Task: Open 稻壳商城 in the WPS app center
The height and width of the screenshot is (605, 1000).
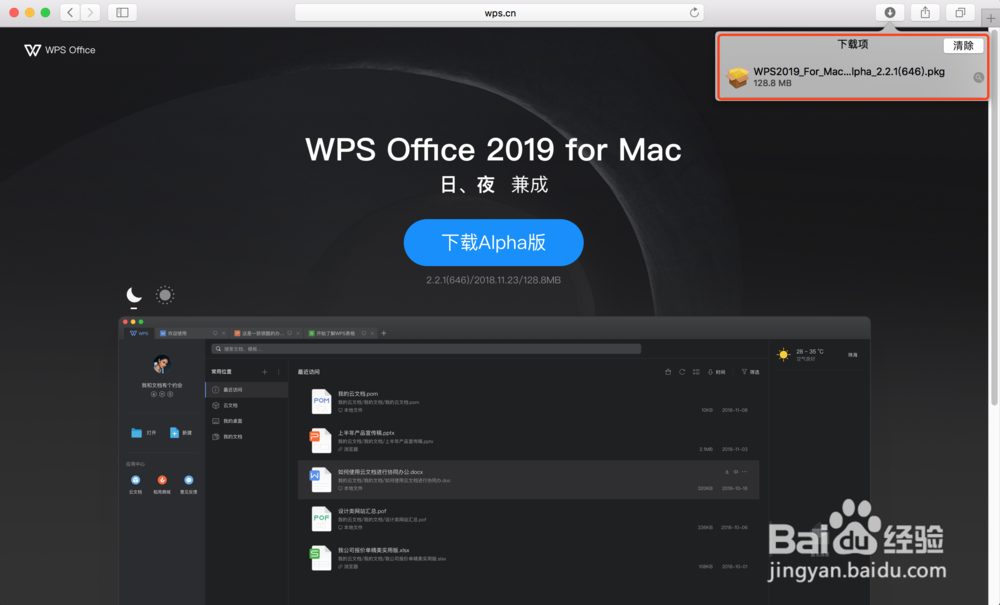Action: (x=162, y=481)
